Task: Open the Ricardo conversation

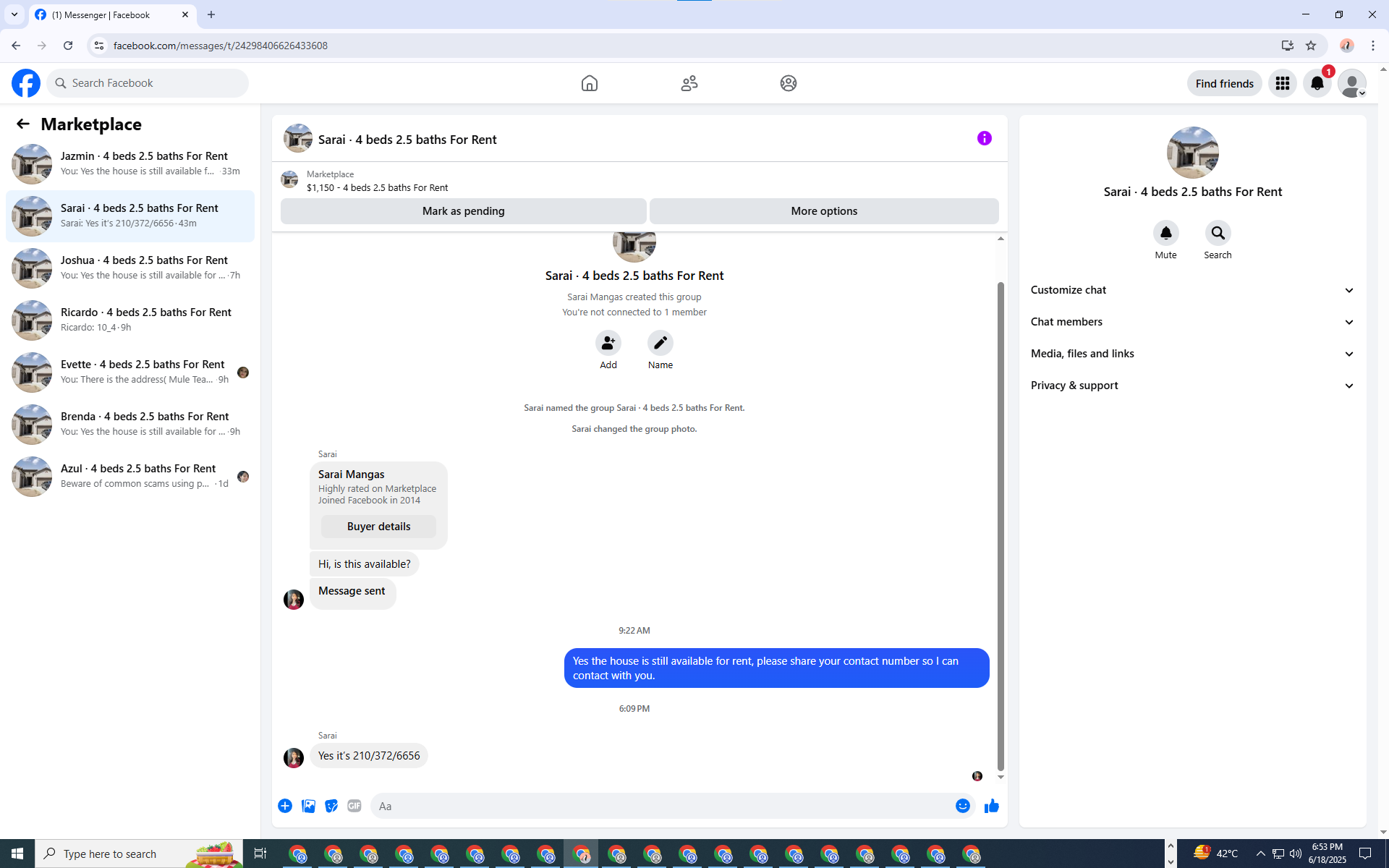Action: tap(130, 320)
